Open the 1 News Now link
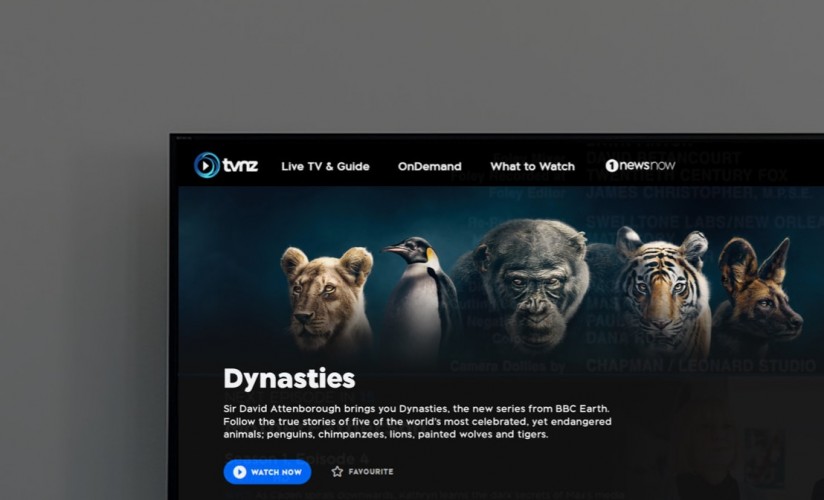The width and height of the screenshot is (824, 500). (x=640, y=166)
